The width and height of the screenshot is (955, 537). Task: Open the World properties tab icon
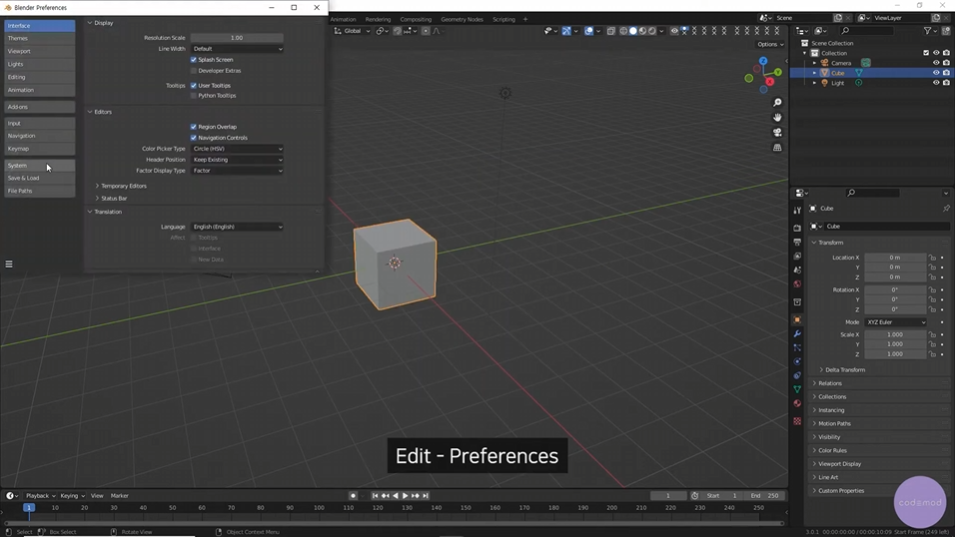click(797, 284)
